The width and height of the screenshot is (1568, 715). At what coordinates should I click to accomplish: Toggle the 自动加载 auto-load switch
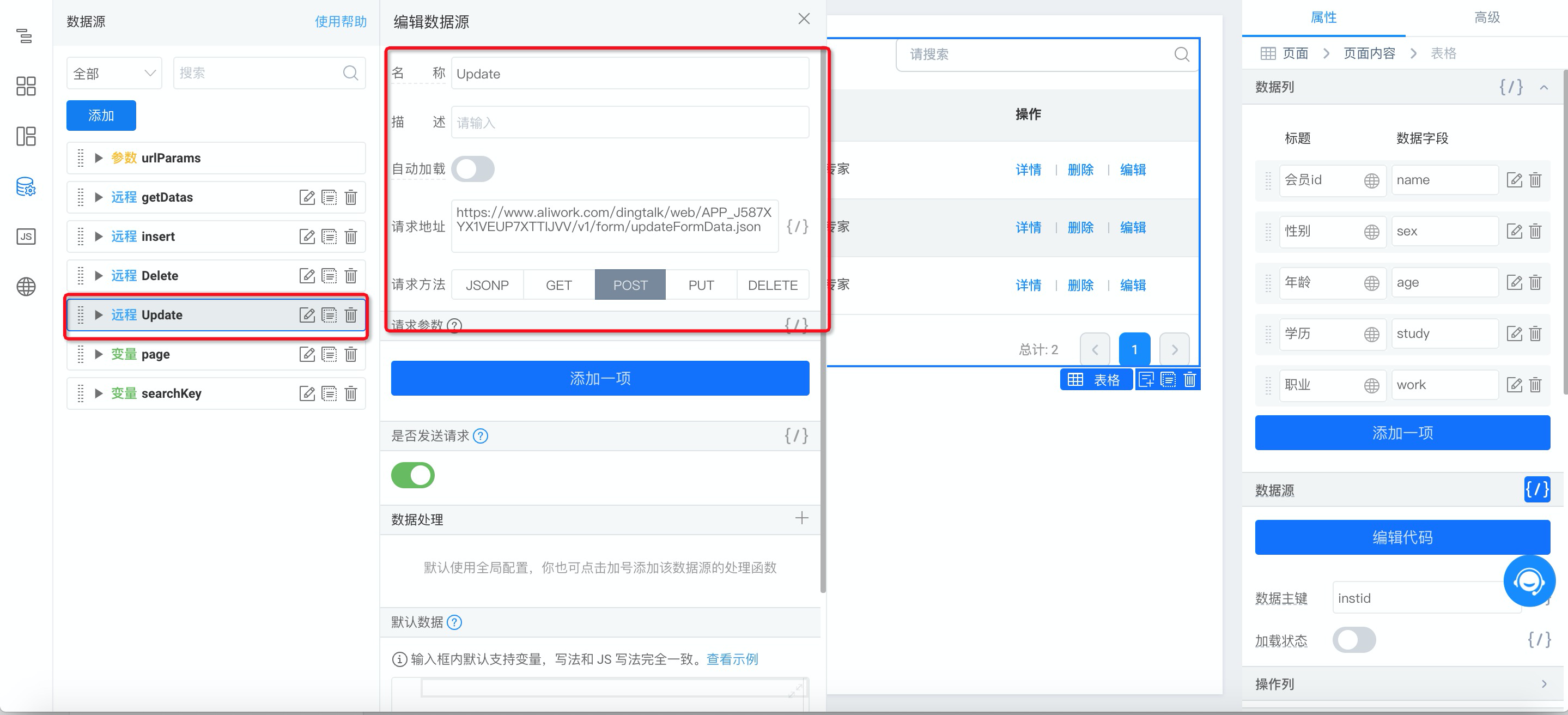pos(473,169)
